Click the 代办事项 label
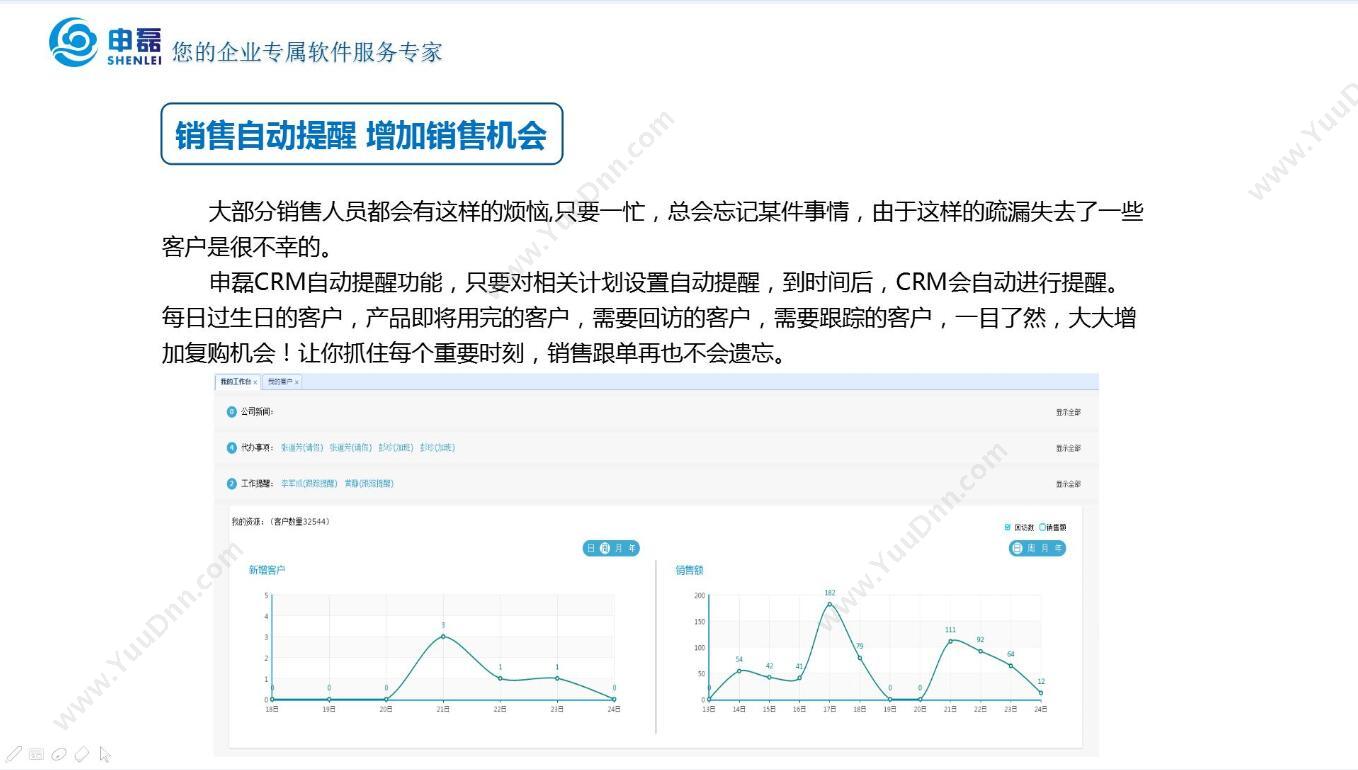 point(257,448)
